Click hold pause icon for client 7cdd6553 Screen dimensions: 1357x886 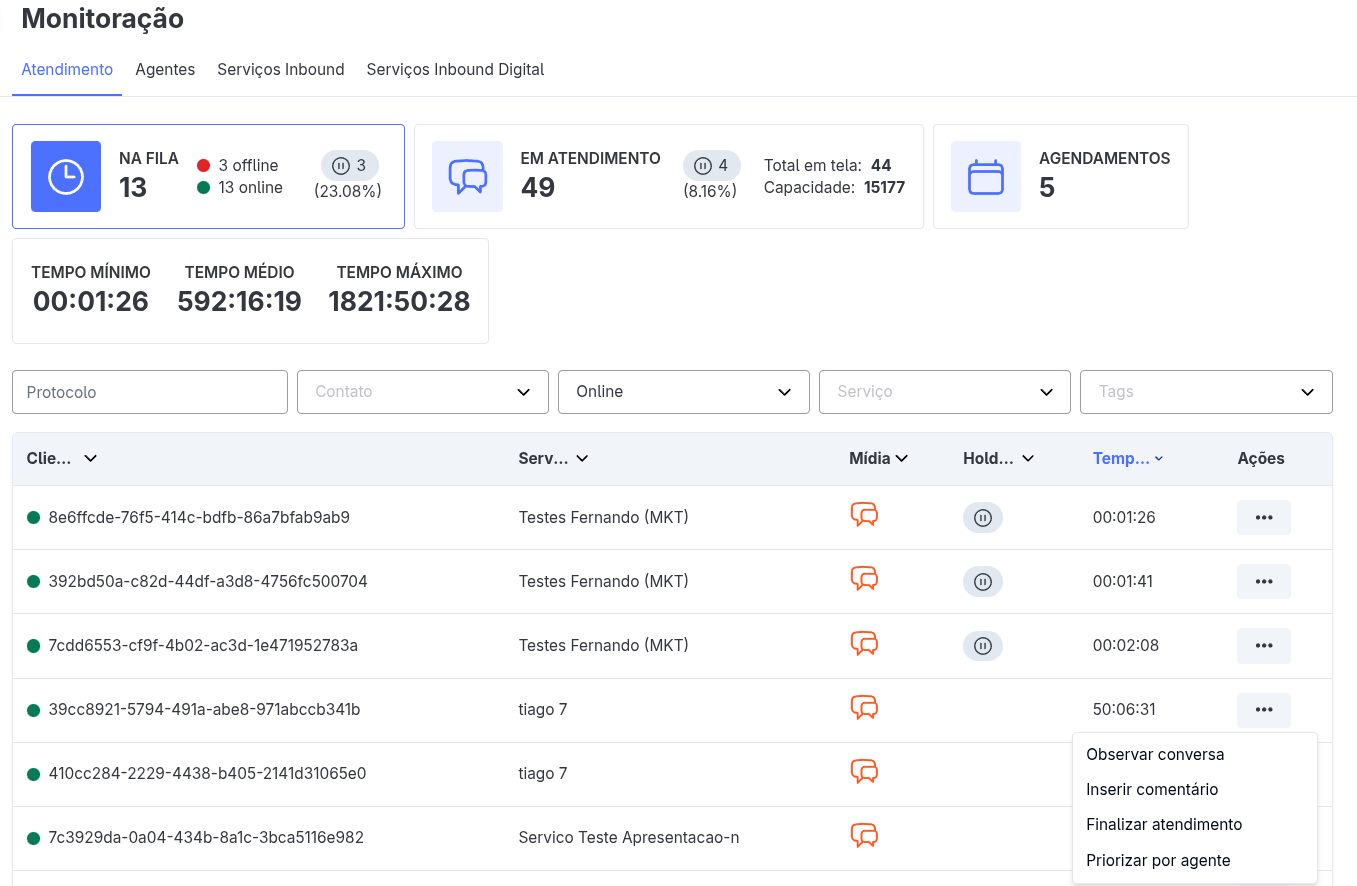coord(982,646)
